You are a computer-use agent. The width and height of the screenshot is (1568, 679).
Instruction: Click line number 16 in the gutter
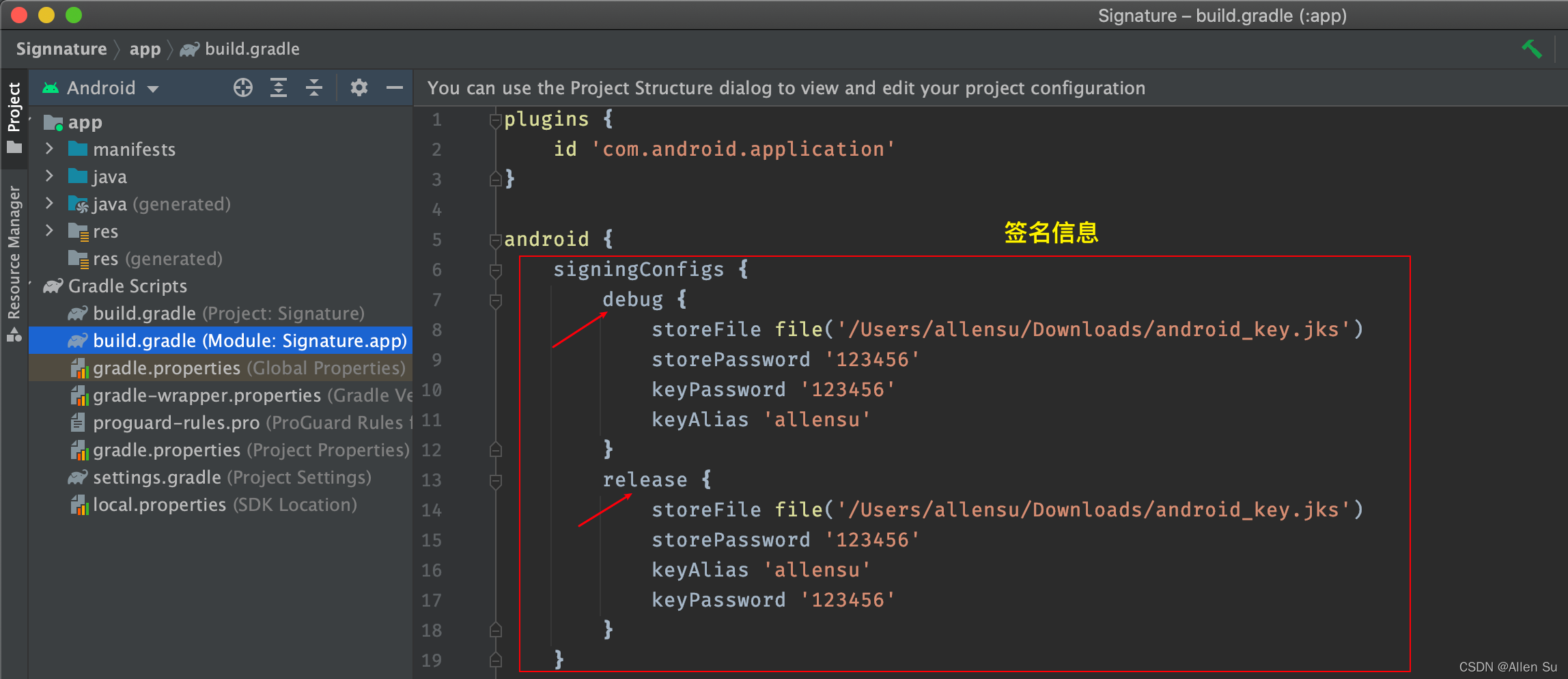[432, 570]
